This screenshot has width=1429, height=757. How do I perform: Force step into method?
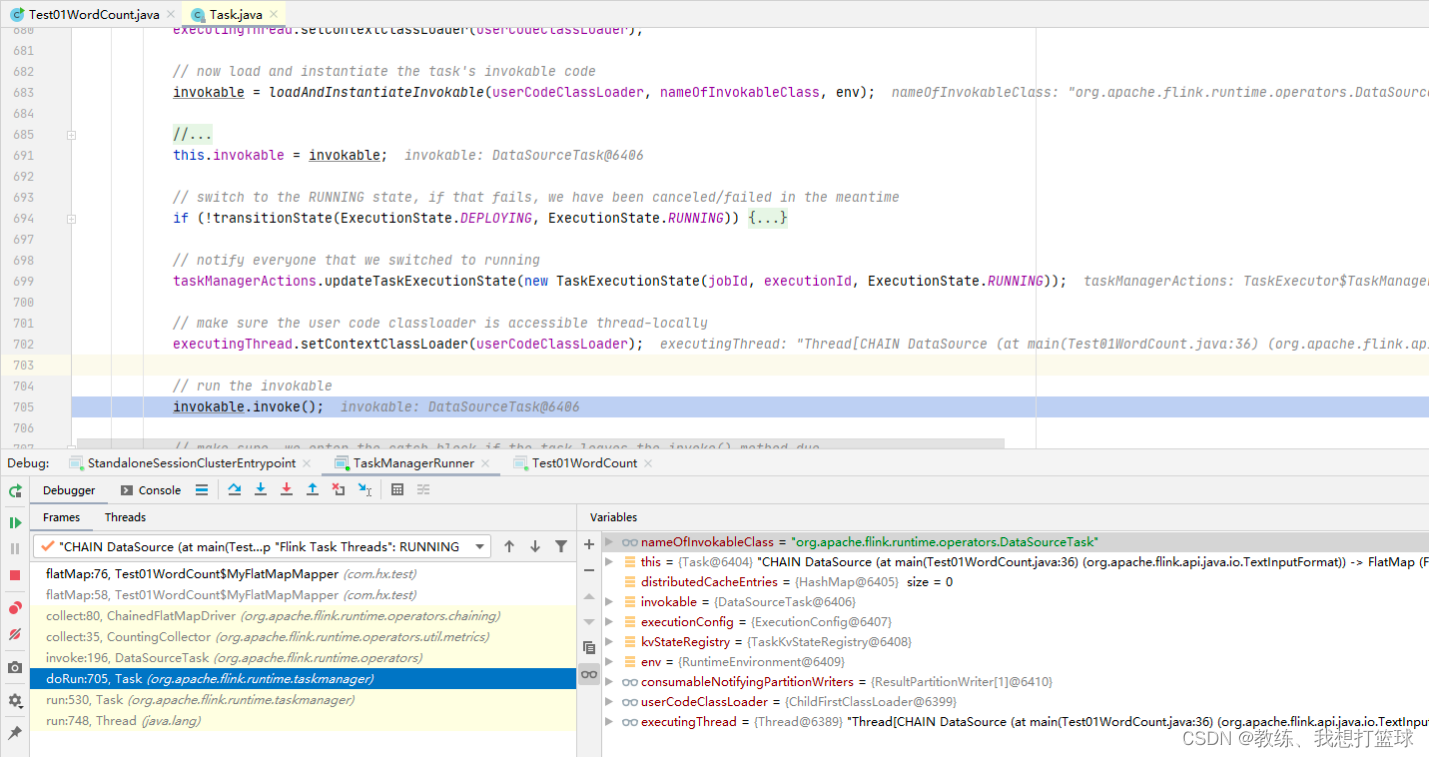pyautogui.click(x=286, y=490)
